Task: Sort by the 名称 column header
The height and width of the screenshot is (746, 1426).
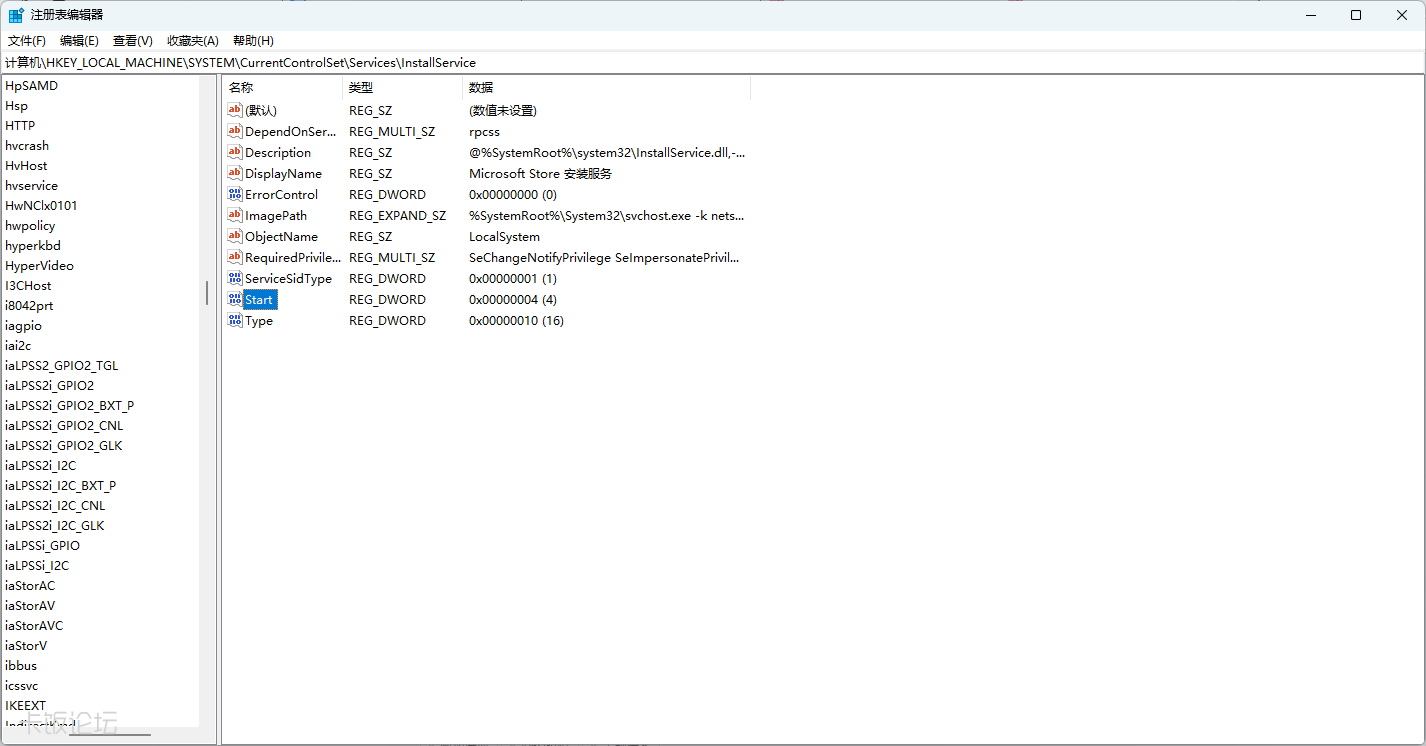Action: coord(282,88)
